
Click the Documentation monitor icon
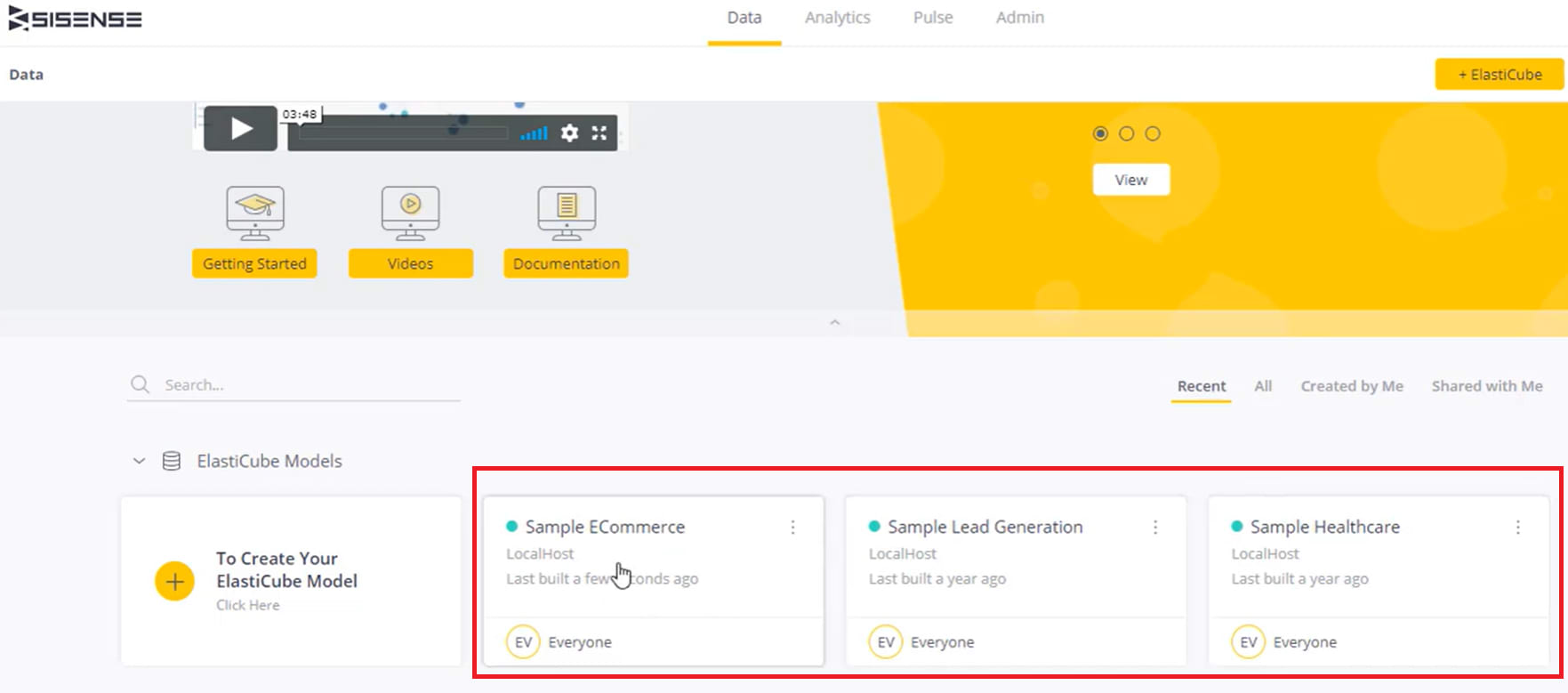click(567, 214)
